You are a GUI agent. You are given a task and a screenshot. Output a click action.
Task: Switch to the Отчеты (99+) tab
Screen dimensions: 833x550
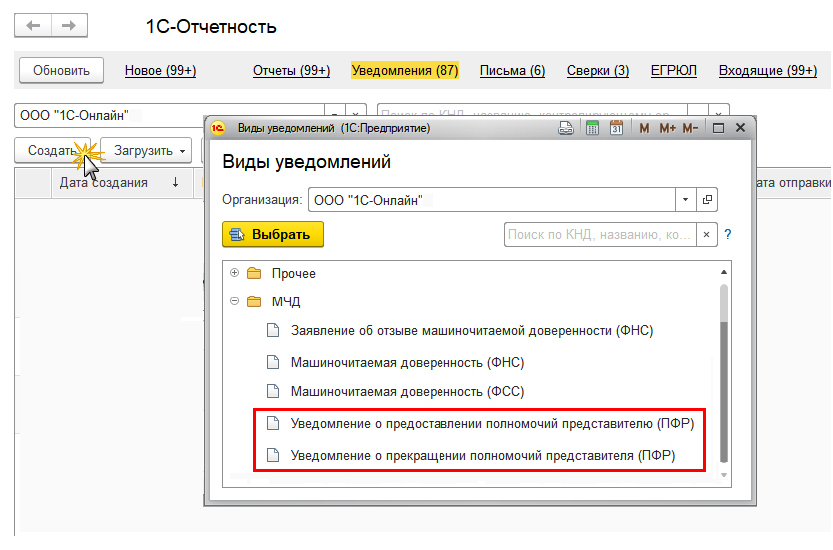click(291, 70)
